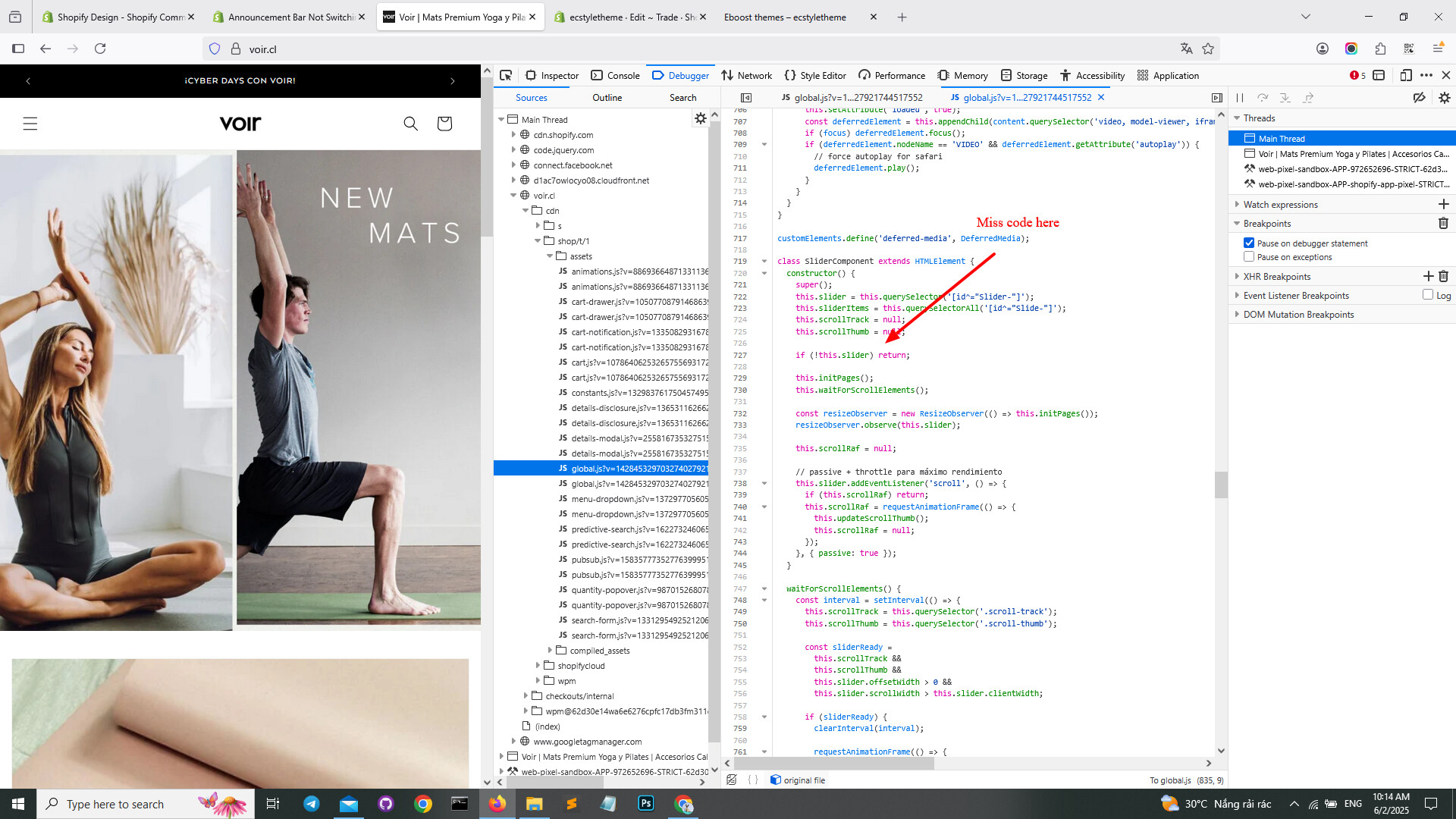This screenshot has width=1456, height=819.
Task: Reload the page in browser toolbar
Action: [x=100, y=49]
